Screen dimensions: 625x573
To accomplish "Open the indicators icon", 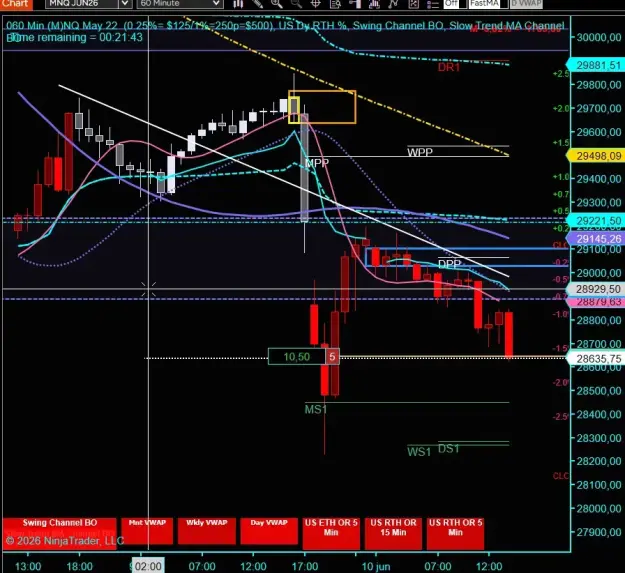I will [x=374, y=4].
